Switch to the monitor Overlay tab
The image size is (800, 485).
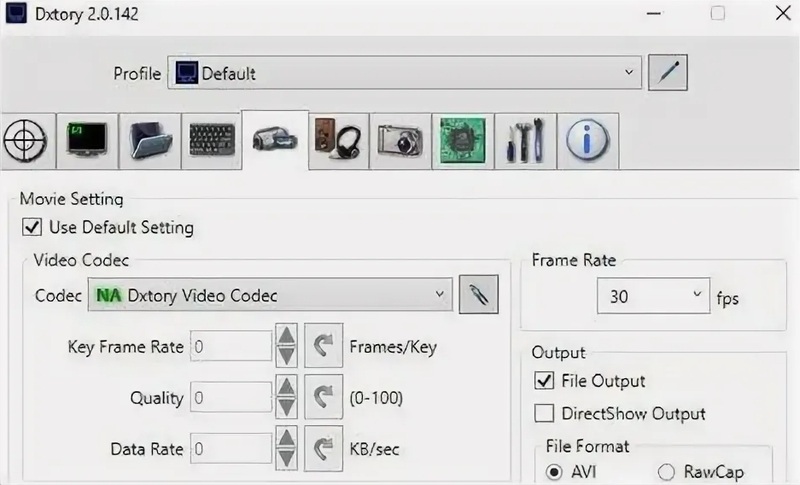[89, 141]
